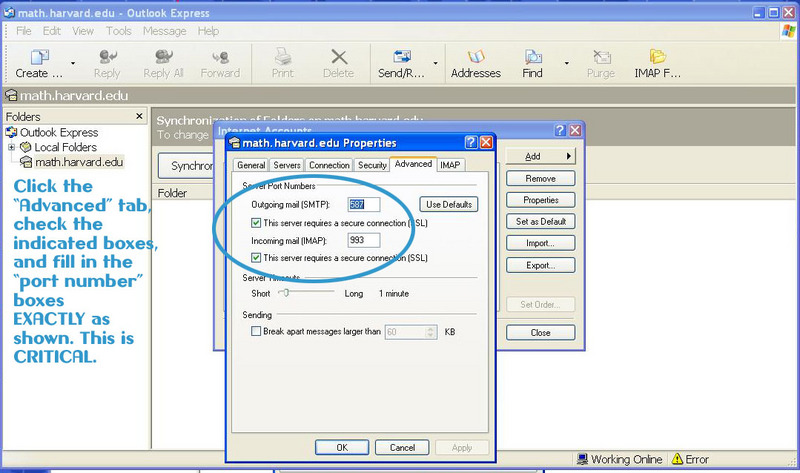Screen dimensions: 800x473
Task: Open Send/Receive from the toolbar
Action: 403,59
